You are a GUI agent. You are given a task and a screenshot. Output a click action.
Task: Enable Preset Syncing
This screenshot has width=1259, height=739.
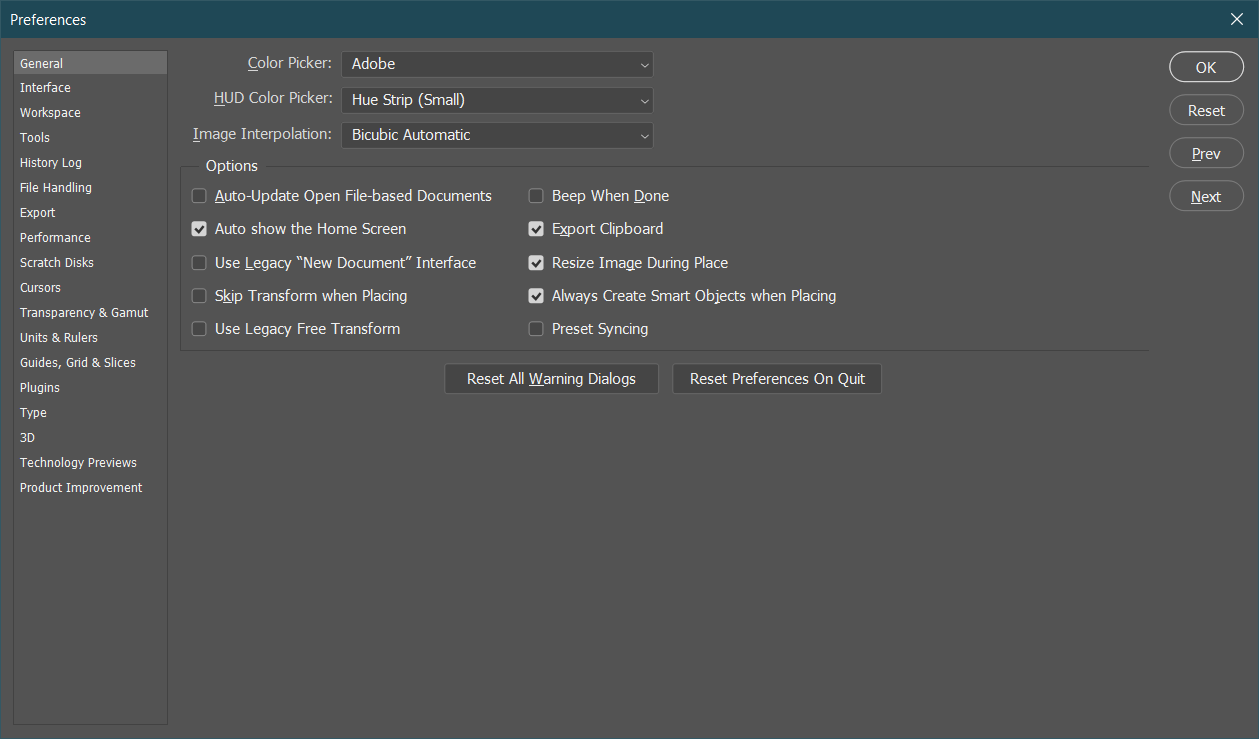[x=536, y=328]
